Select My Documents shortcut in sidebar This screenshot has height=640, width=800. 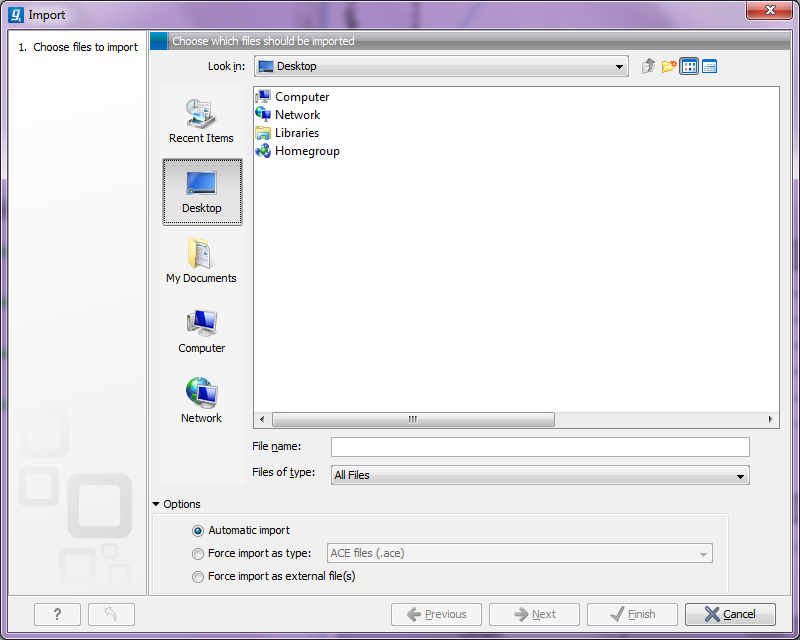point(201,261)
